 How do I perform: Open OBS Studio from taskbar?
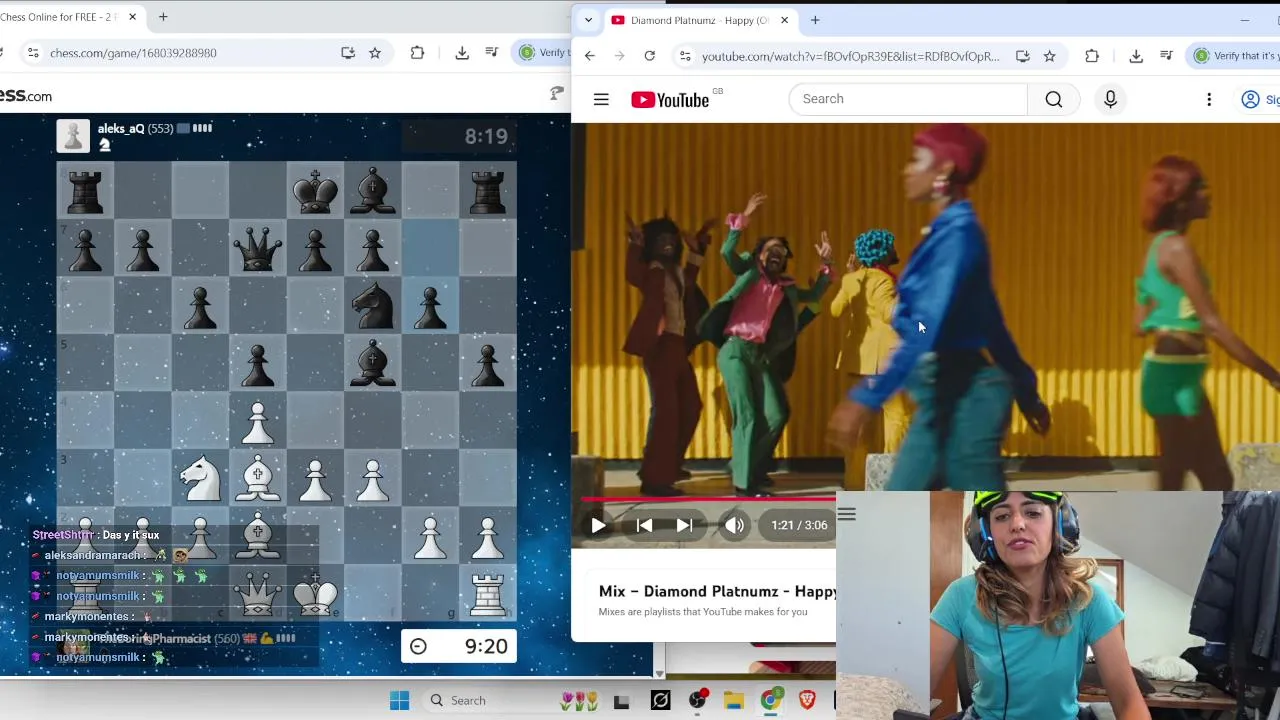click(697, 701)
